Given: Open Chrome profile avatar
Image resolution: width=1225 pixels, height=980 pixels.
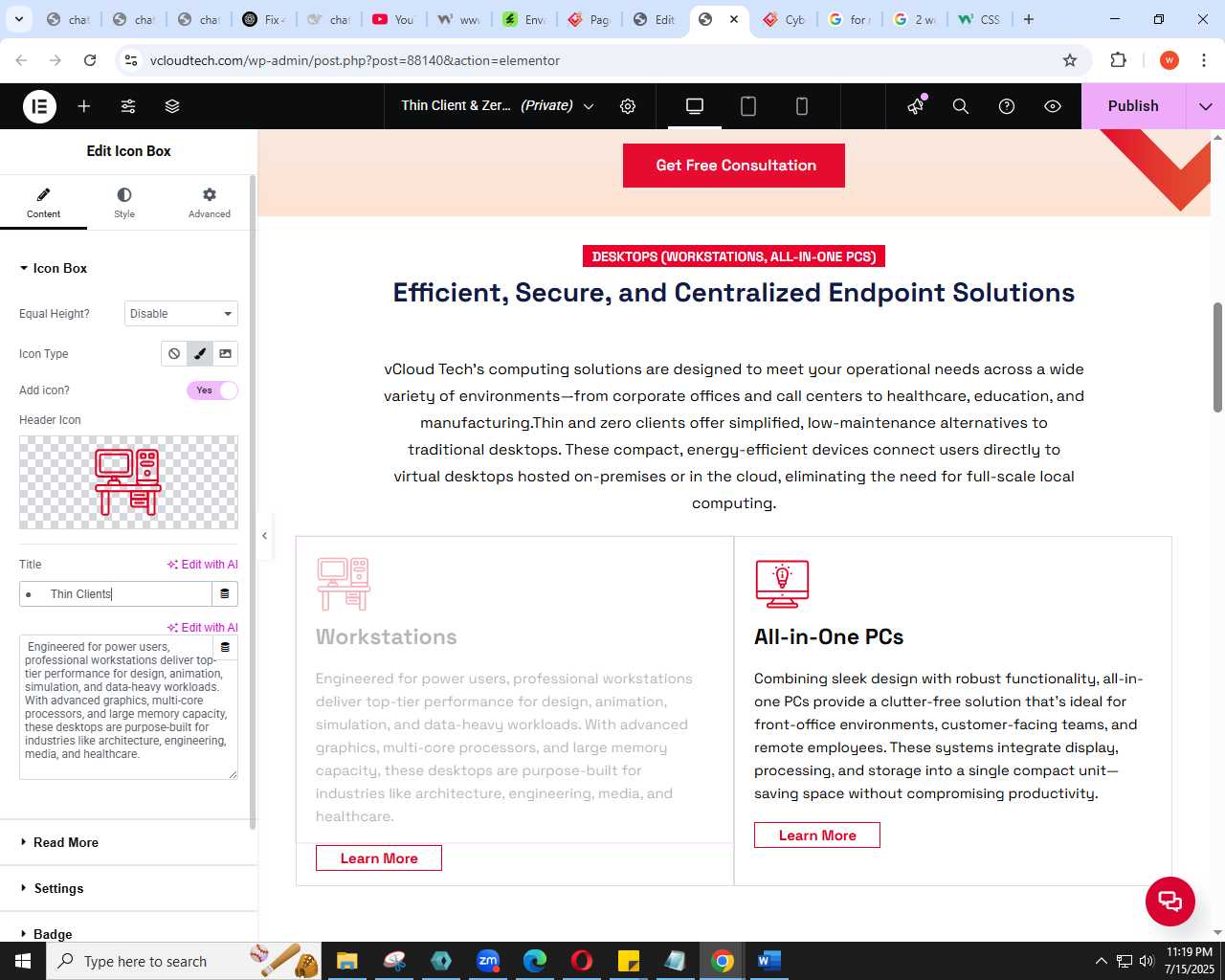Looking at the screenshot, I should (1169, 60).
